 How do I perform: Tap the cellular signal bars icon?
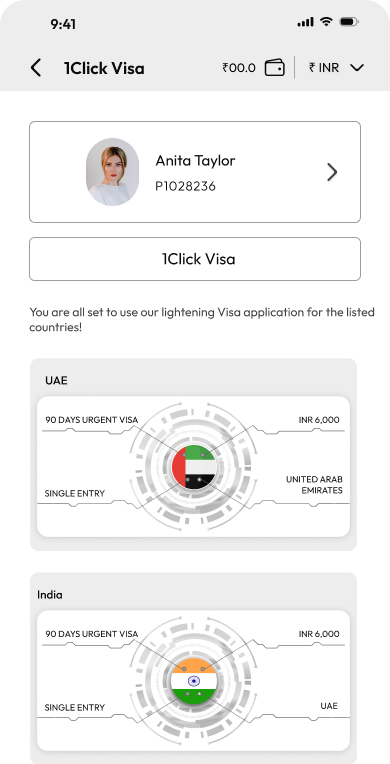coord(306,22)
